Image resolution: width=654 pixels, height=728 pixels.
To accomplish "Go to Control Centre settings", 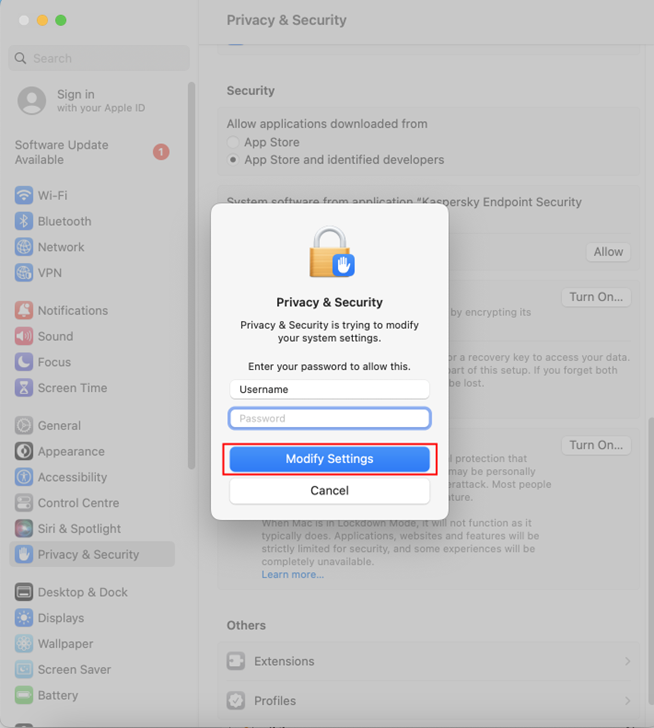I will [x=78, y=503].
